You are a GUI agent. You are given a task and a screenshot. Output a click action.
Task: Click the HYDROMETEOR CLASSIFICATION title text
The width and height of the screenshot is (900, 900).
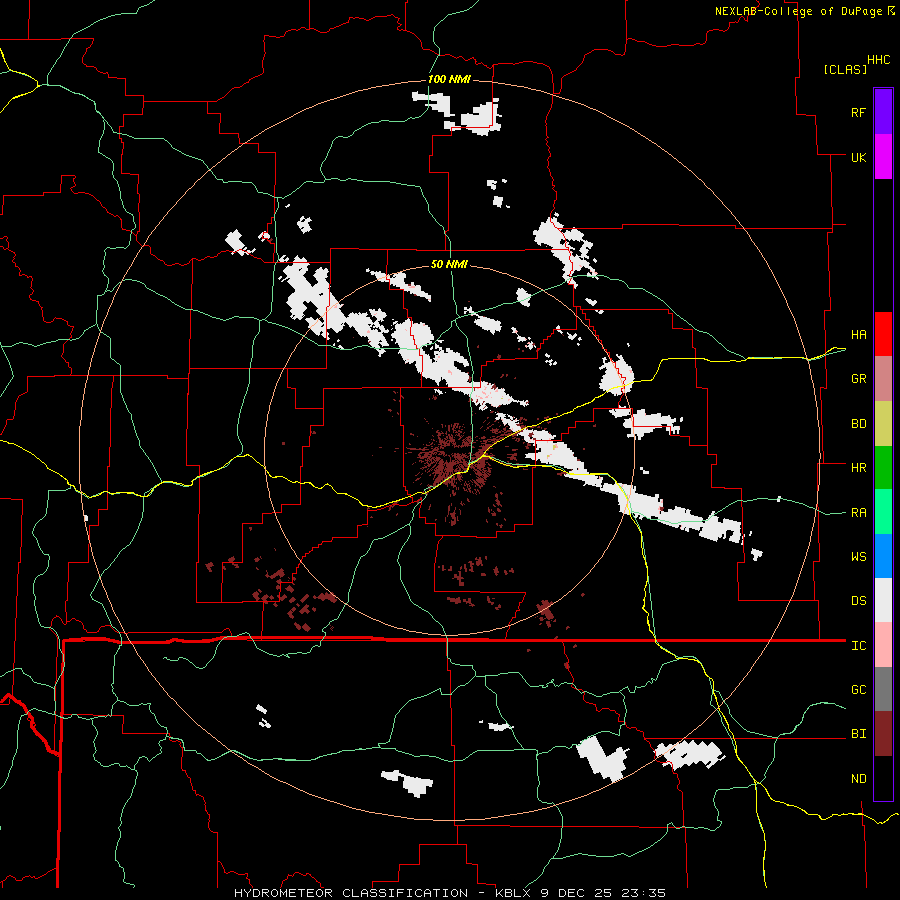pyautogui.click(x=351, y=893)
